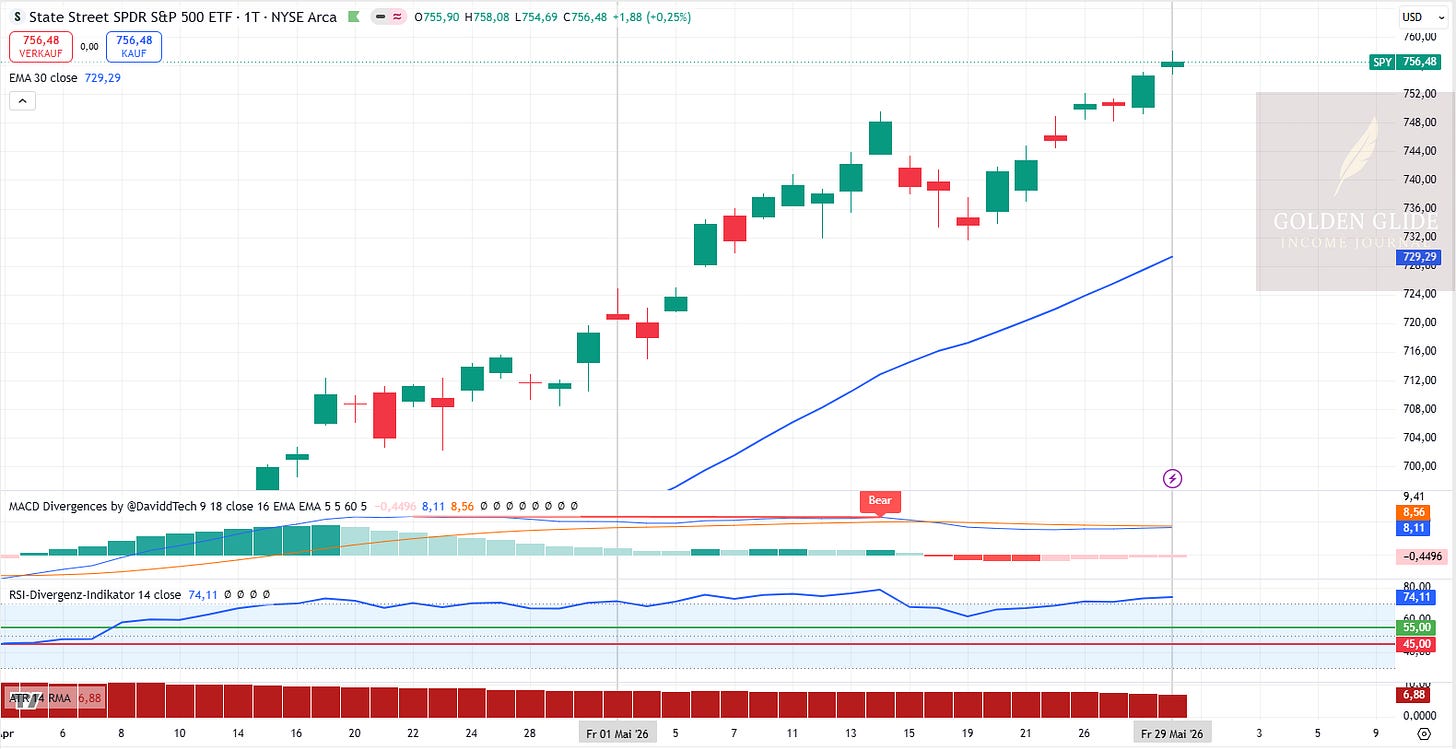Click the TradingView logo in the ATR pane
Viewport: 1456px width, 749px height.
26,699
